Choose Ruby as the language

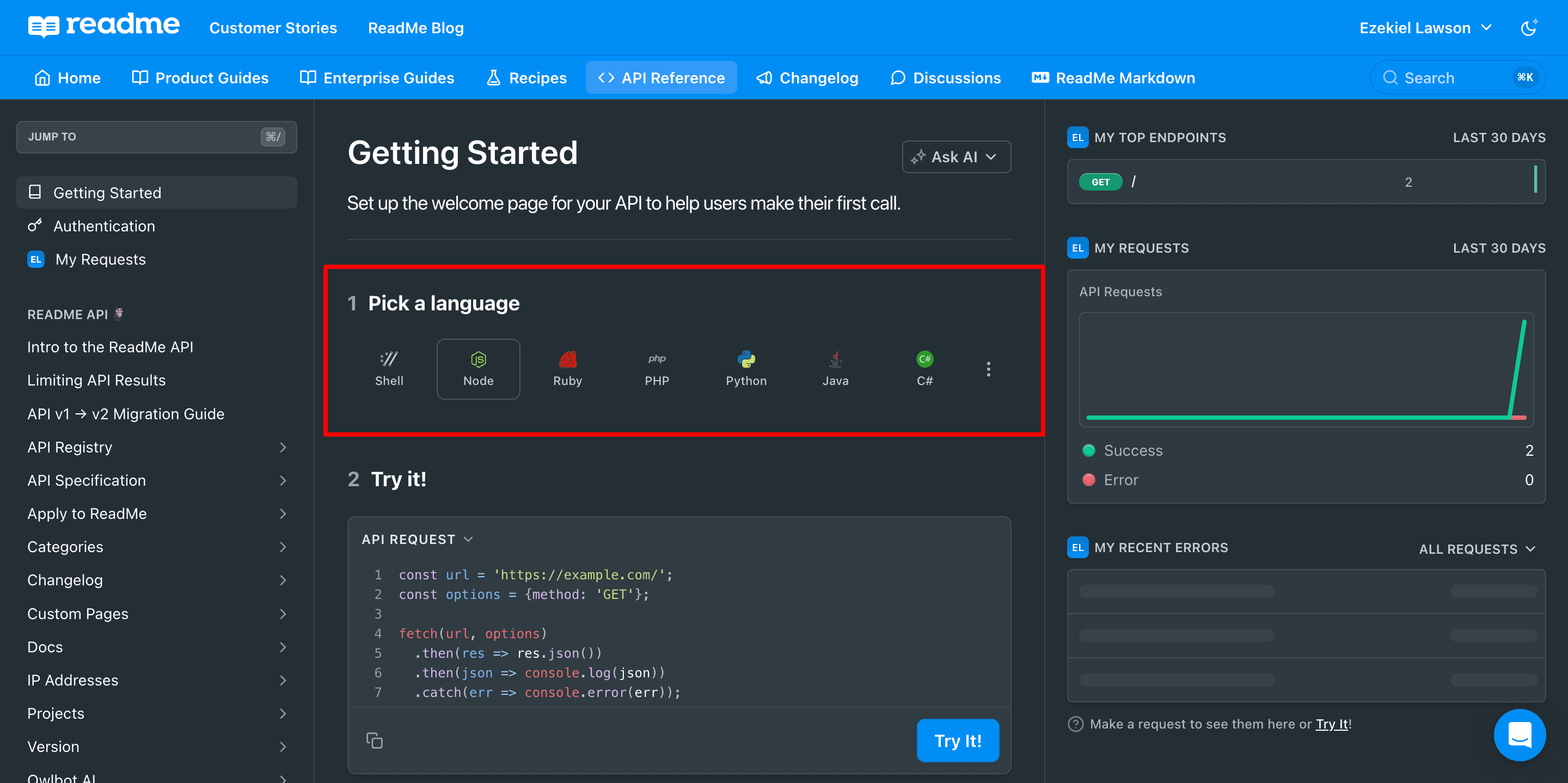point(567,369)
